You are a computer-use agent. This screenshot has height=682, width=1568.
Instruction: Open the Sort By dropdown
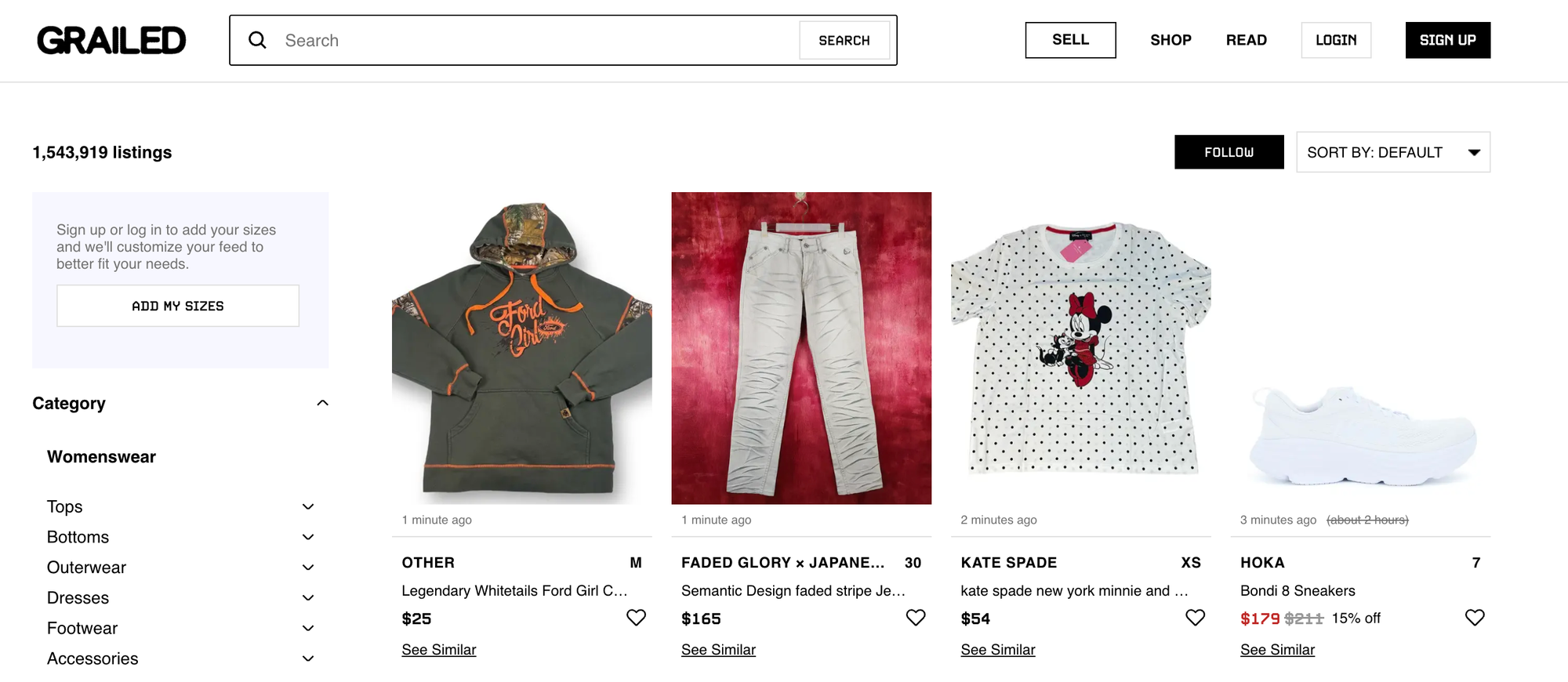(1393, 152)
